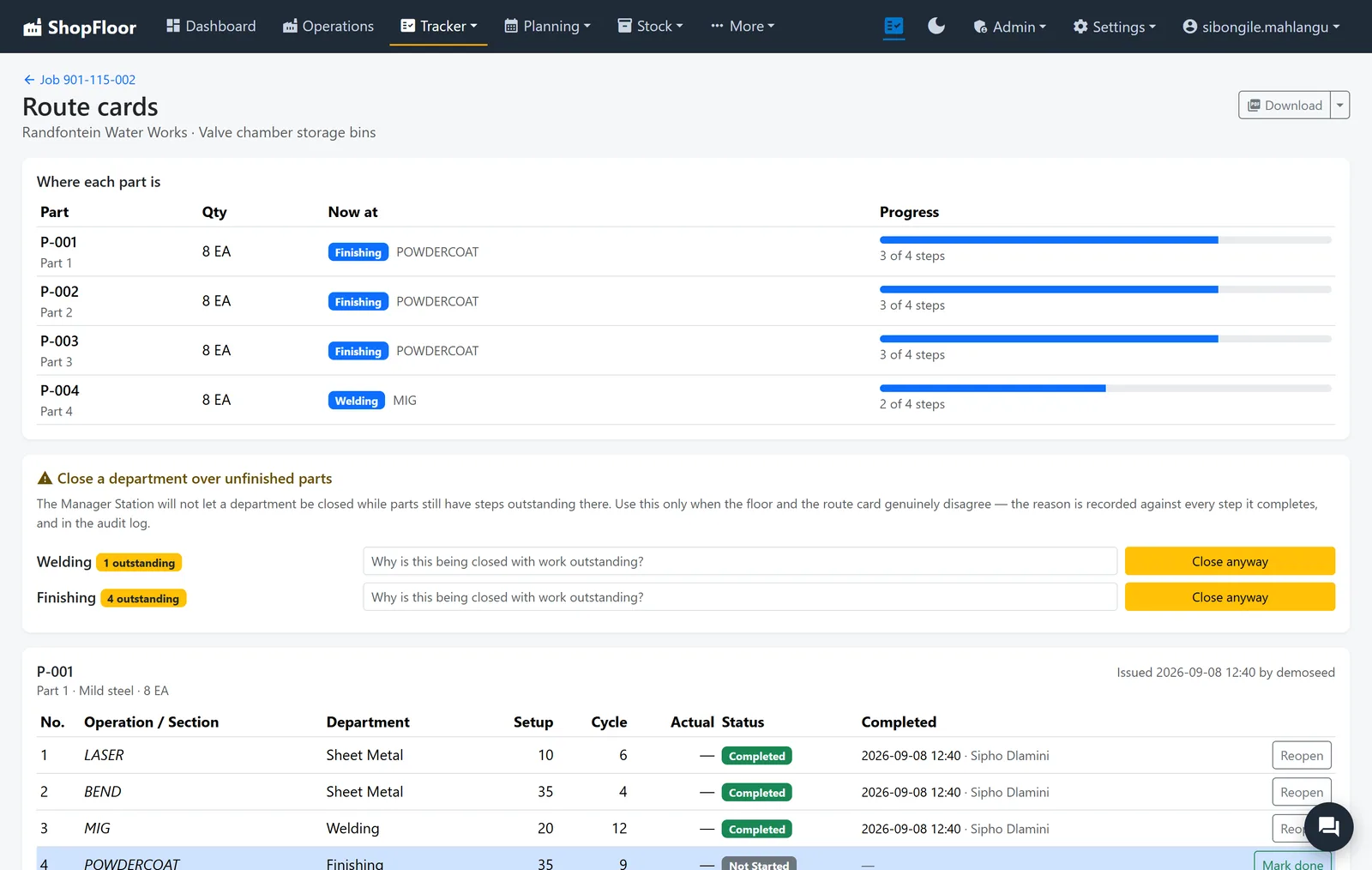
Task: Click 2 of 4 steps label
Action: click(x=912, y=404)
